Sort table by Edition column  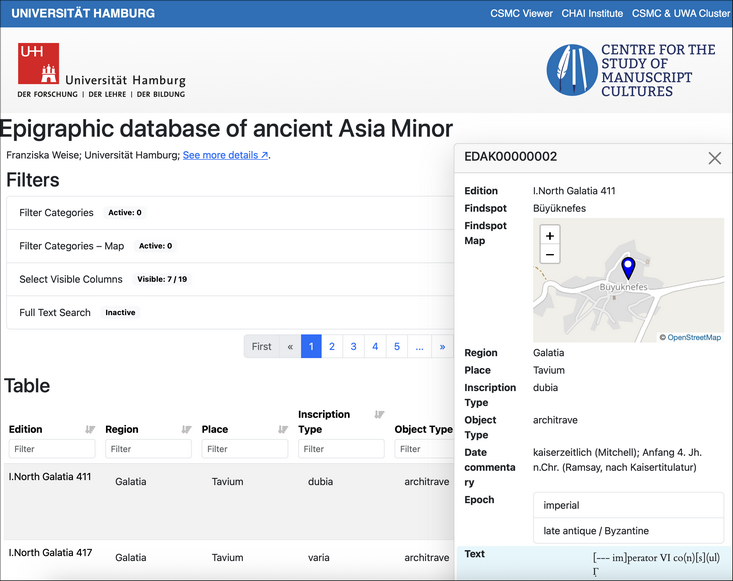tap(90, 429)
